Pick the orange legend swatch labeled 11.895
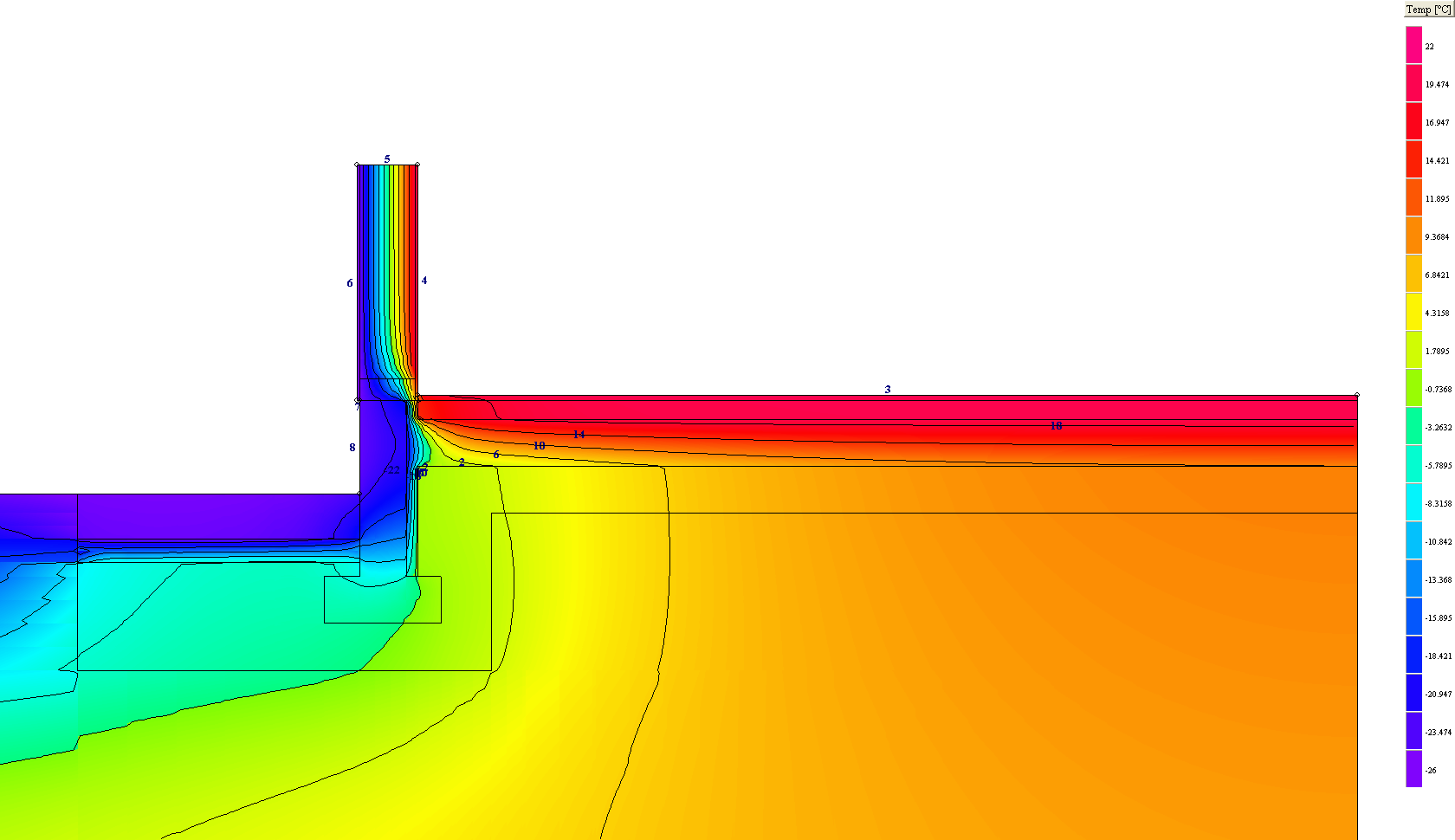This screenshot has width=1455, height=840. click(x=1413, y=197)
